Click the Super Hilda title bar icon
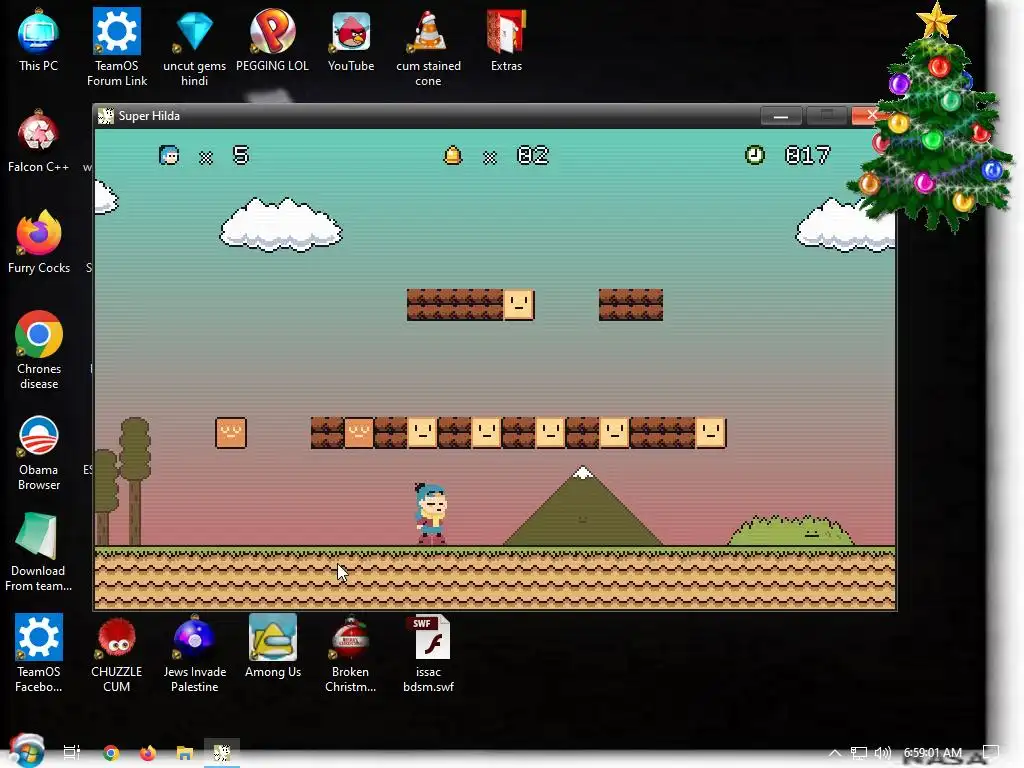 [105, 116]
